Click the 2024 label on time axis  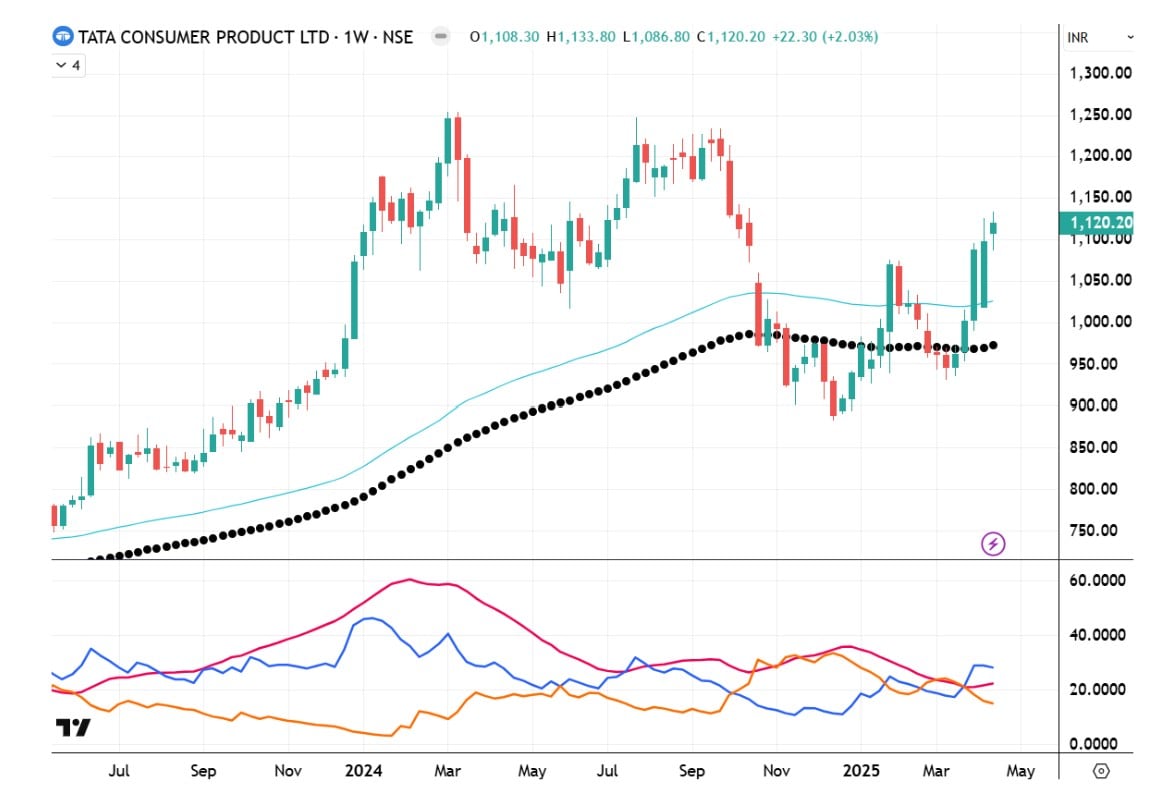(361, 771)
